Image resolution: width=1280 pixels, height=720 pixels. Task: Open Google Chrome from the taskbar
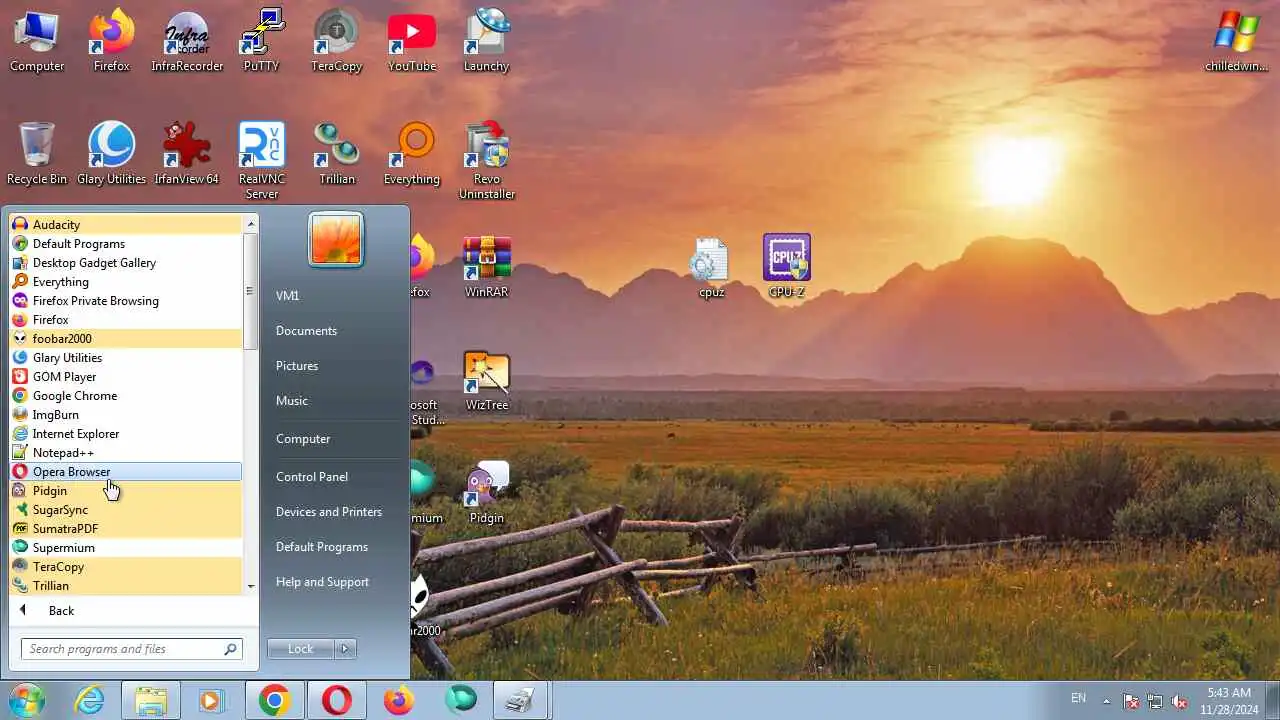[274, 701]
